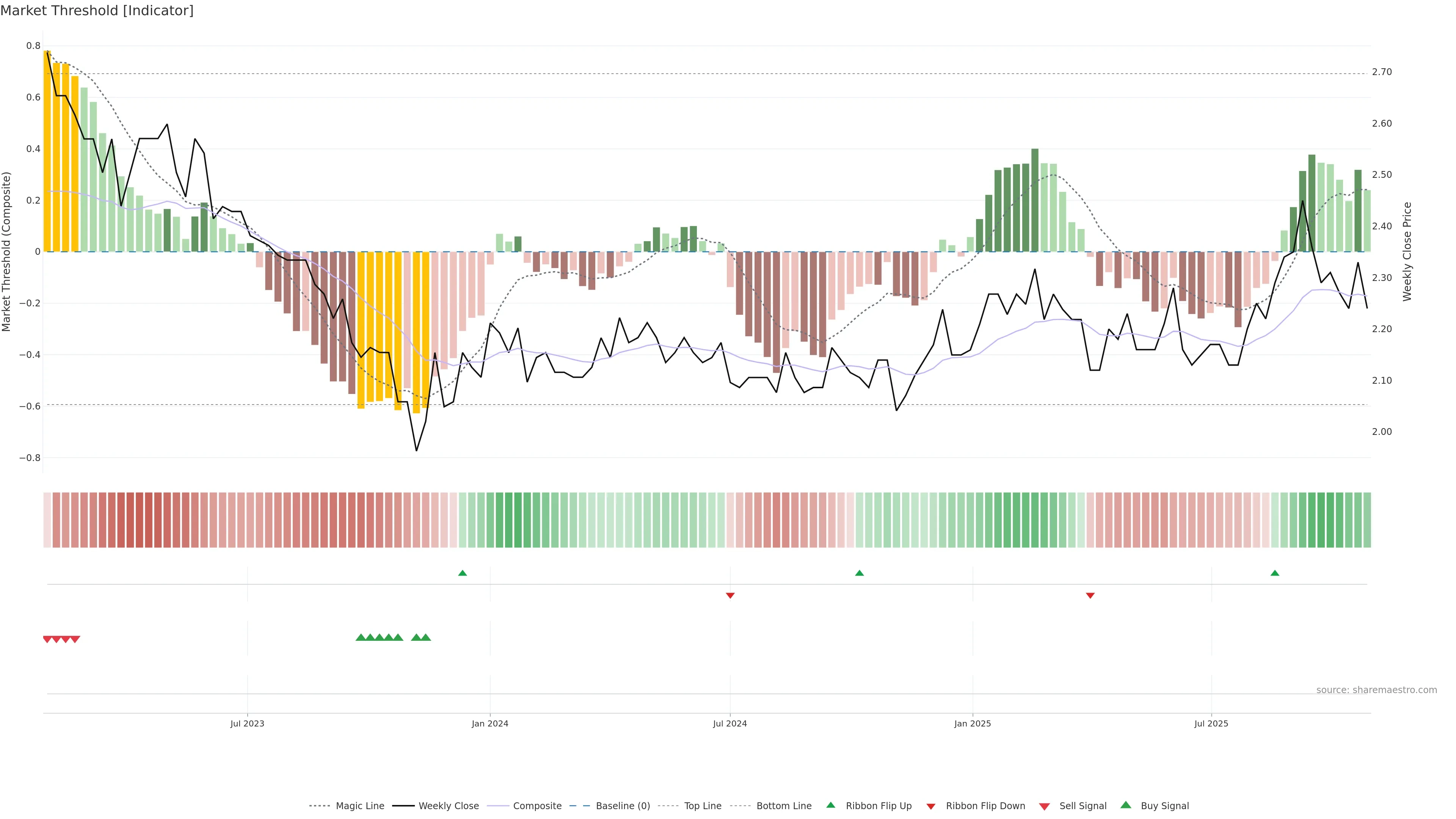The height and width of the screenshot is (819, 1456).
Task: Click the Ribbon Flip Up legend triangle
Action: 830,805
